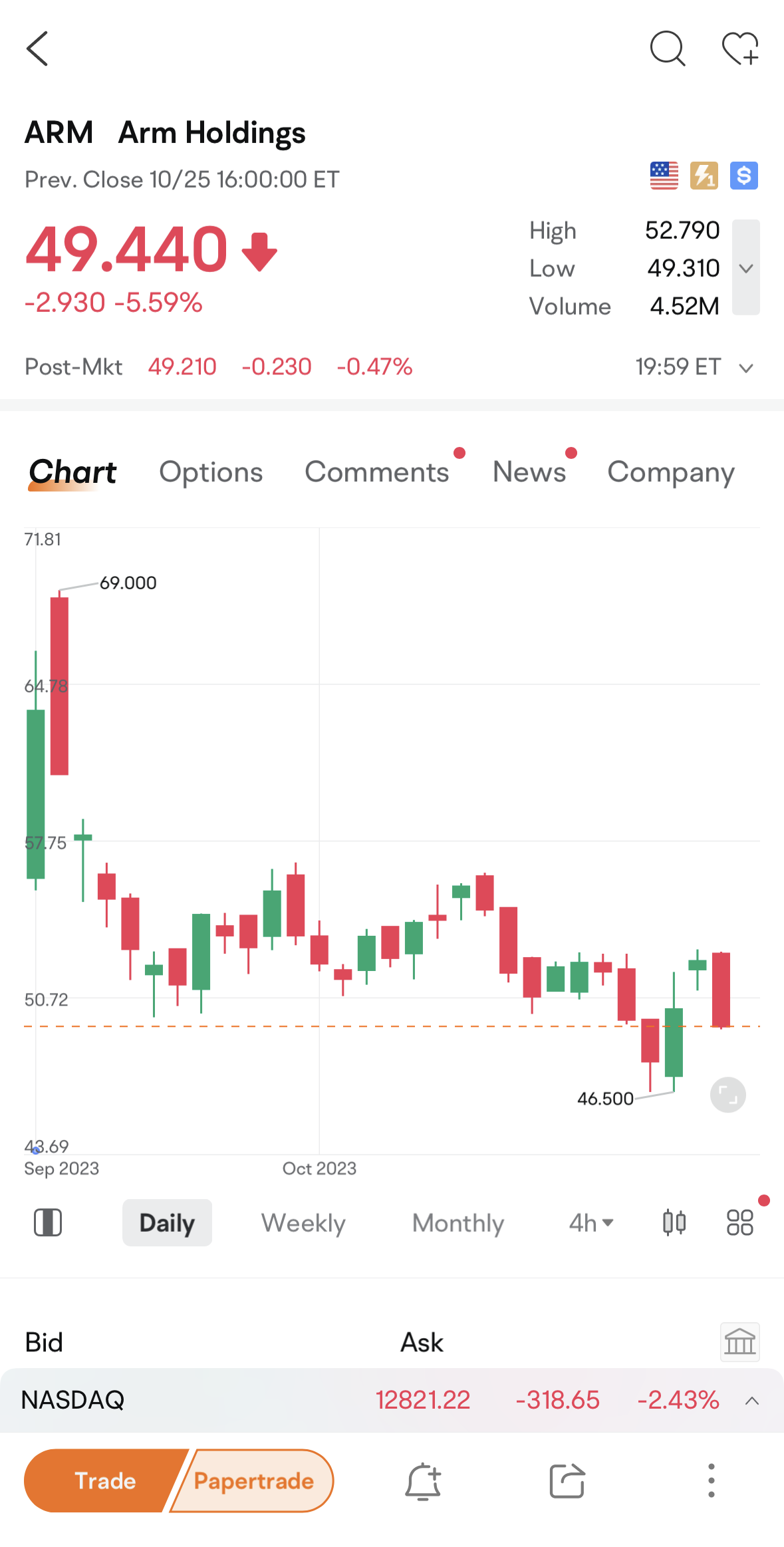Switch to the Options tab
This screenshot has width=784, height=1547.
click(x=211, y=472)
